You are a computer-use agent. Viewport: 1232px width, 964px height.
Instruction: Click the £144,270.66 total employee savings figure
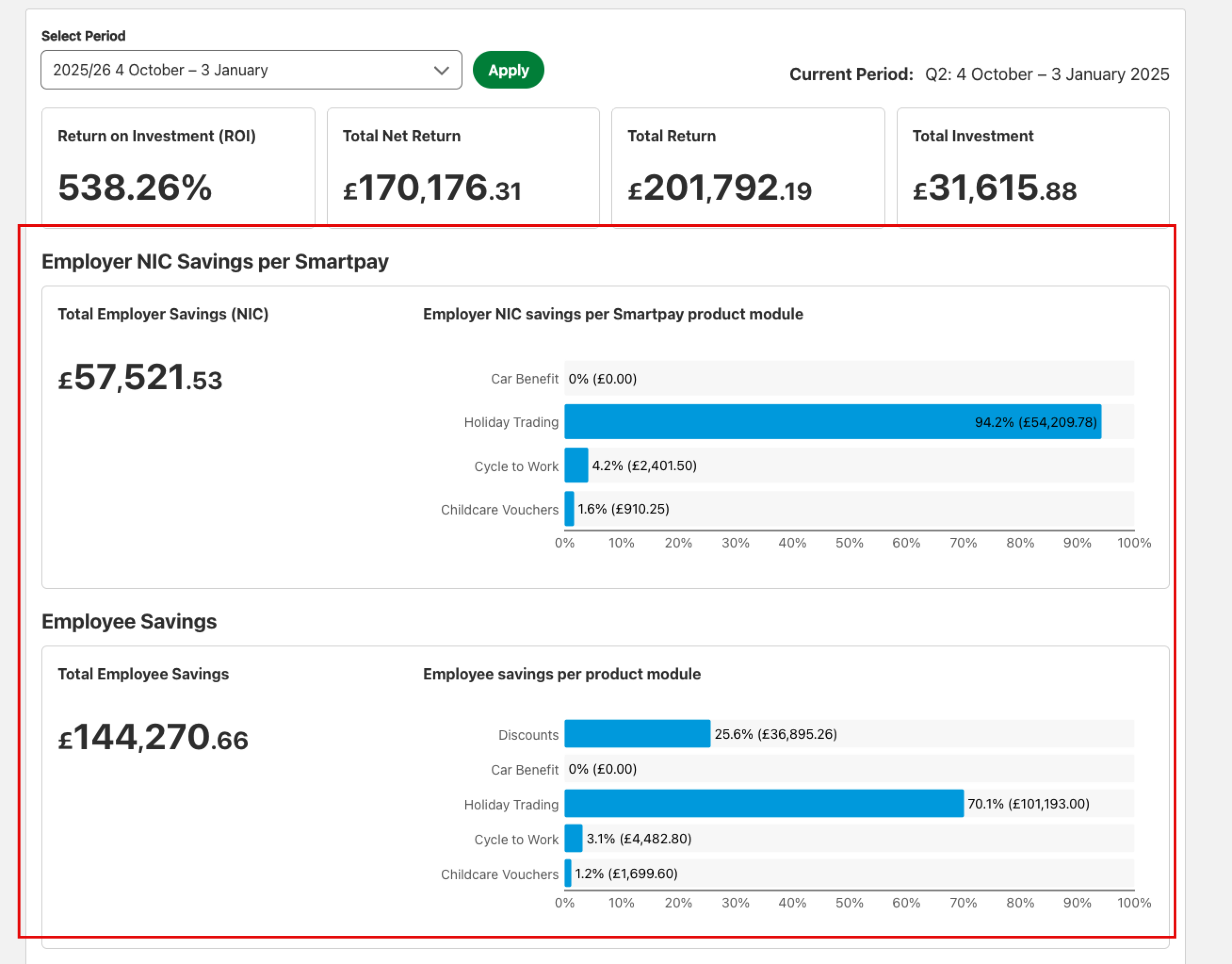(153, 738)
